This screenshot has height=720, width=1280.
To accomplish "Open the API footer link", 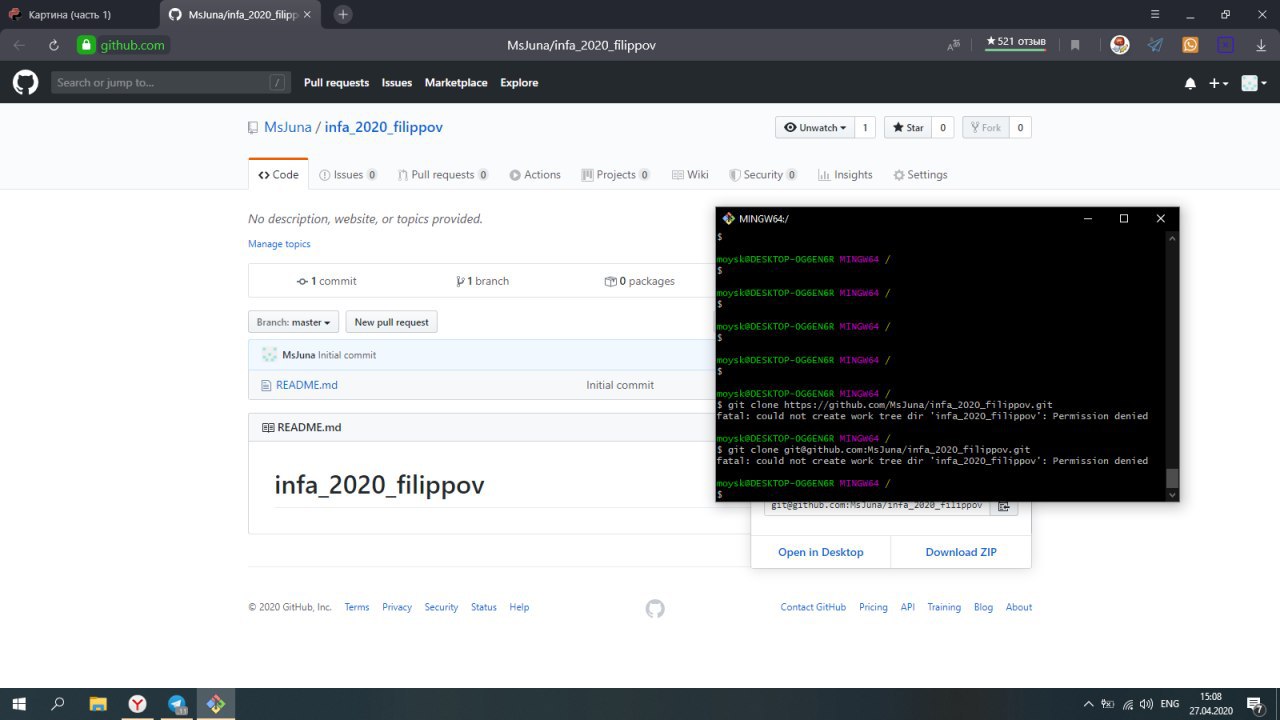I will point(908,607).
